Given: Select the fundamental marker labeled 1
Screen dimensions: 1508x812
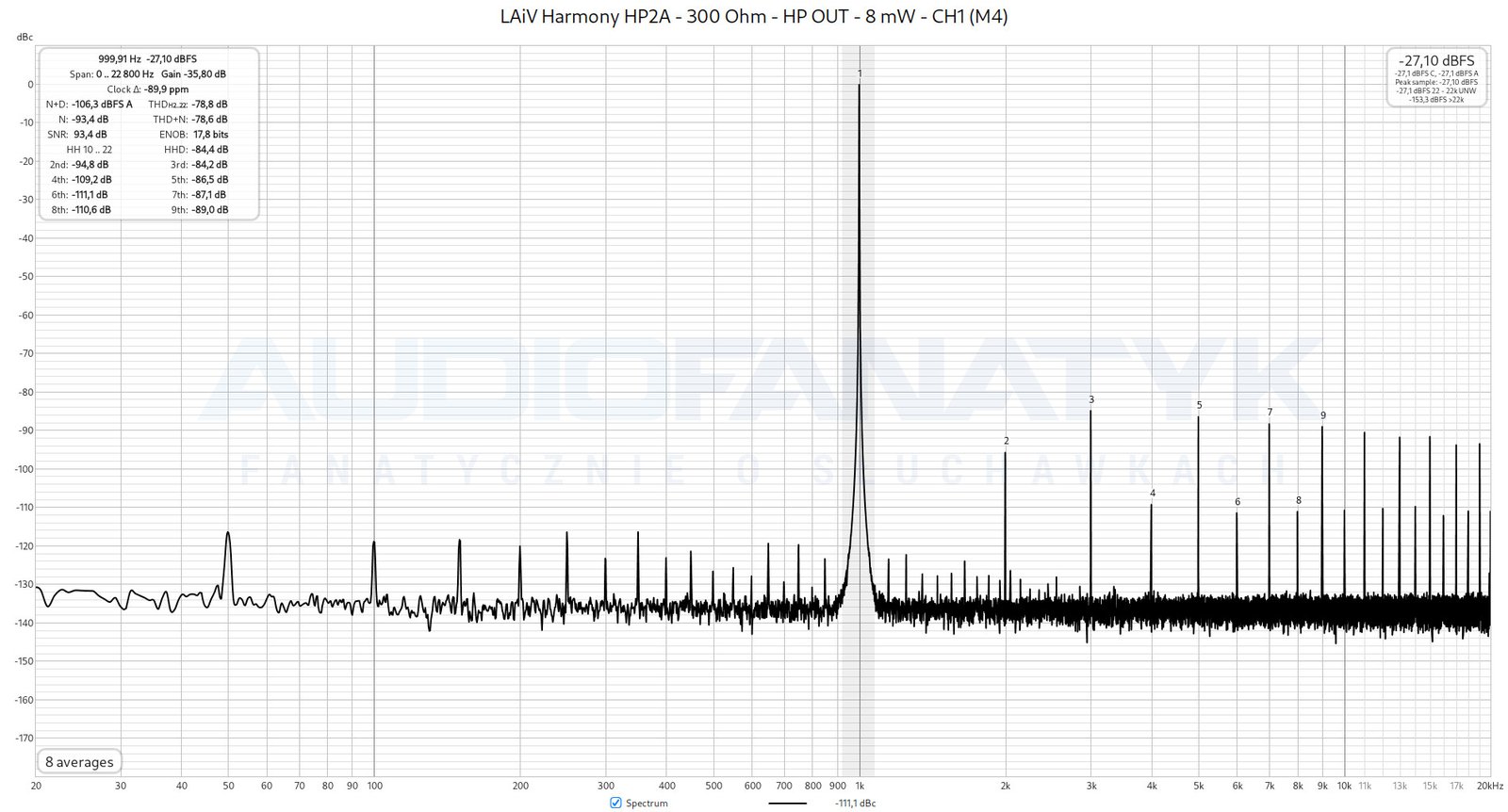Looking at the screenshot, I should 860,73.
